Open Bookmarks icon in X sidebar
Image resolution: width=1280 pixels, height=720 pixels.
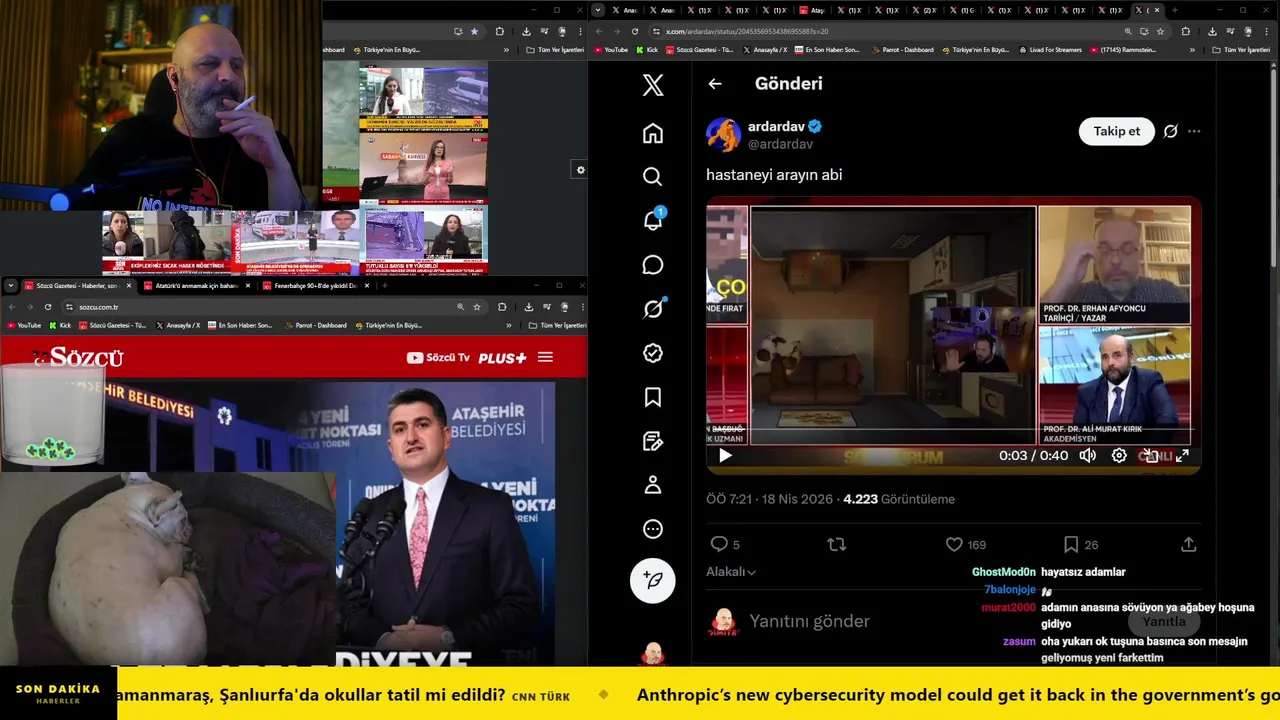pos(653,397)
